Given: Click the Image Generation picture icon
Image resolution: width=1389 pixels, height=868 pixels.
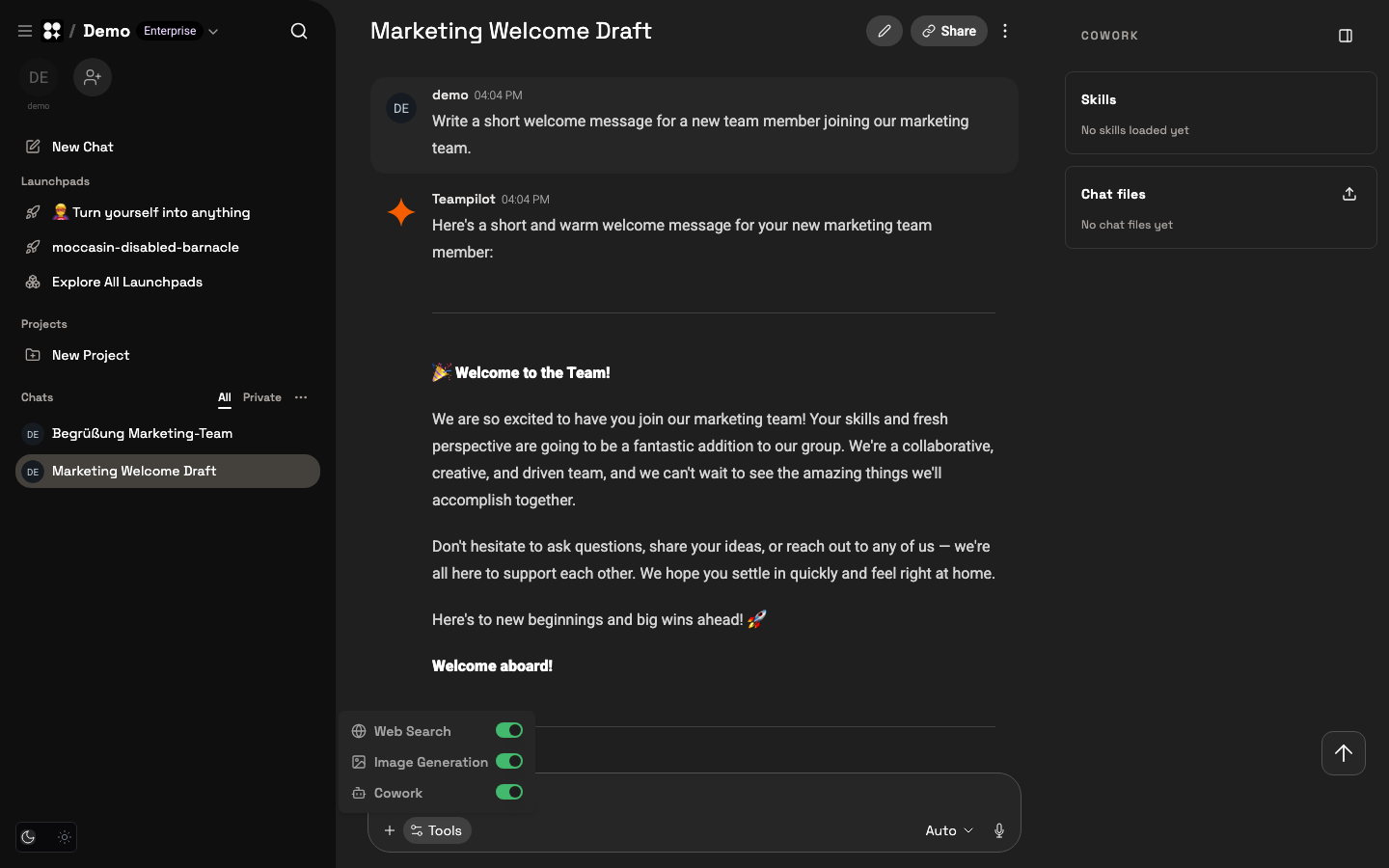Looking at the screenshot, I should pos(359,762).
